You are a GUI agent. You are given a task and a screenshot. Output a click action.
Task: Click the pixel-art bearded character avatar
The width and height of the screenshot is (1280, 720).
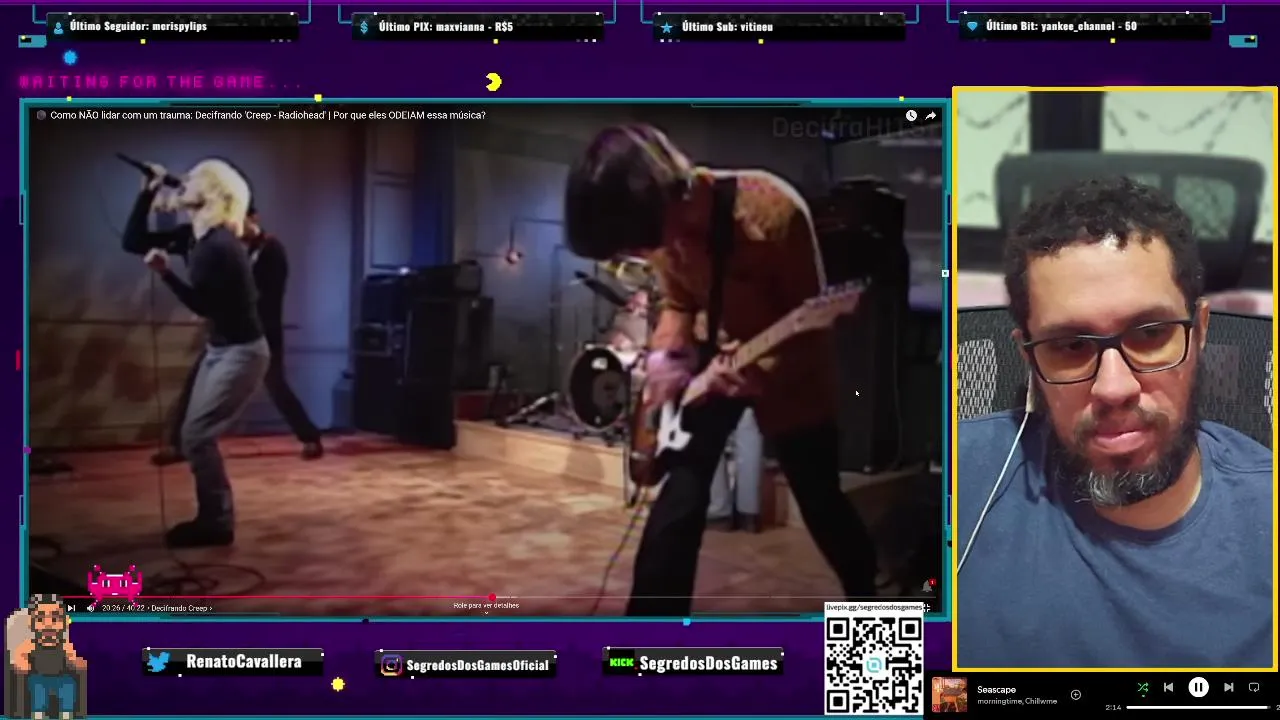[46, 655]
